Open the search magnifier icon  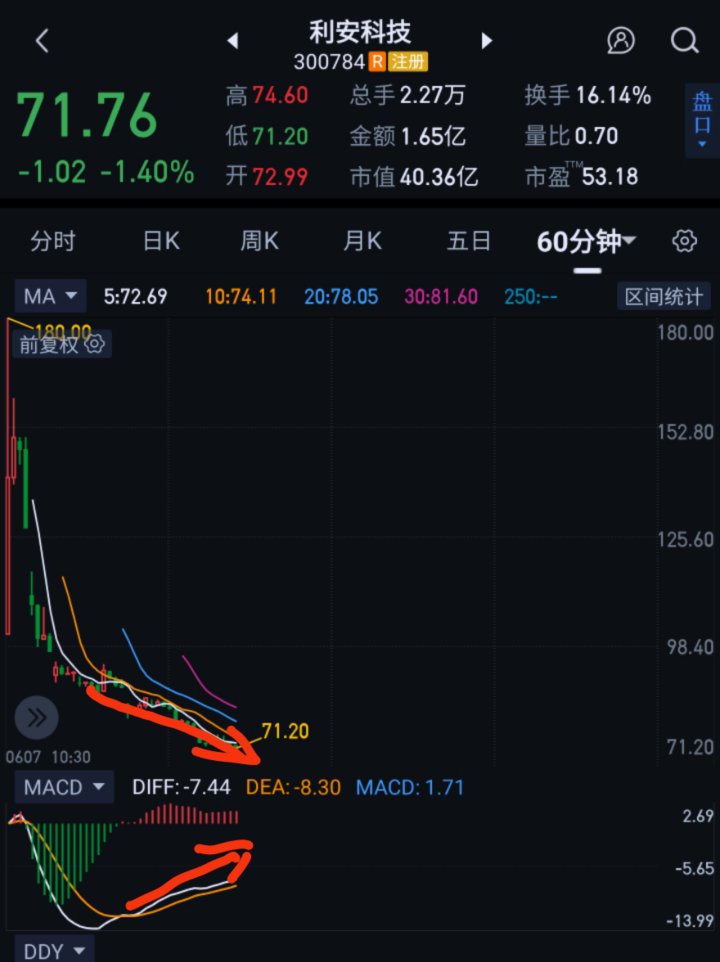pyautogui.click(x=684, y=41)
